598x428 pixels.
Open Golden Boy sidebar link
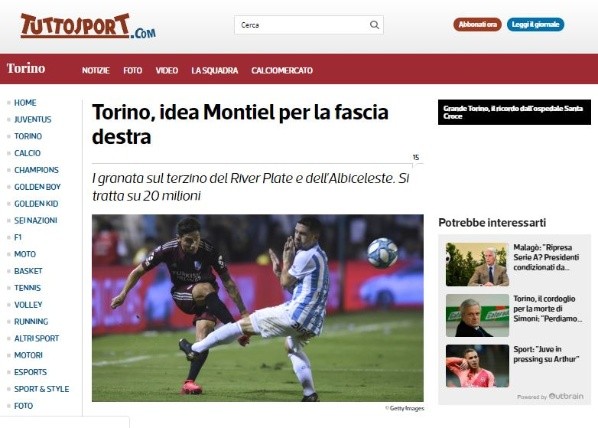pyautogui.click(x=37, y=187)
